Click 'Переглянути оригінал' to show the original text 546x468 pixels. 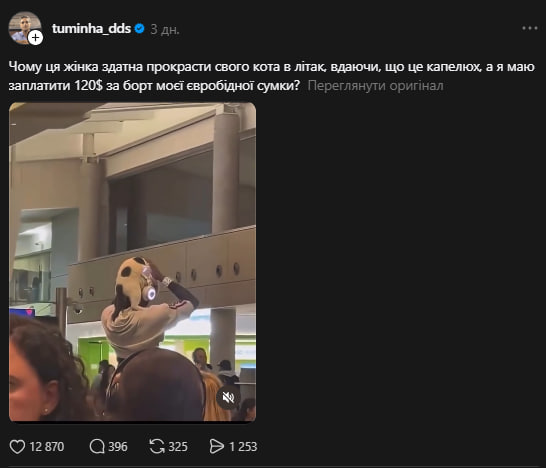[x=375, y=86]
